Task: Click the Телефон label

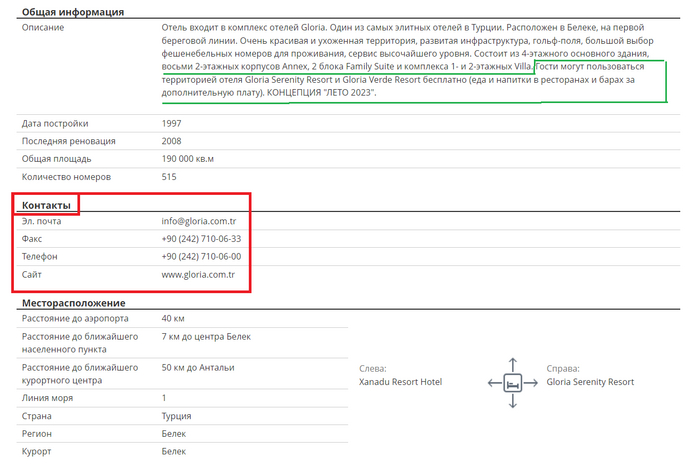Action: (x=40, y=257)
